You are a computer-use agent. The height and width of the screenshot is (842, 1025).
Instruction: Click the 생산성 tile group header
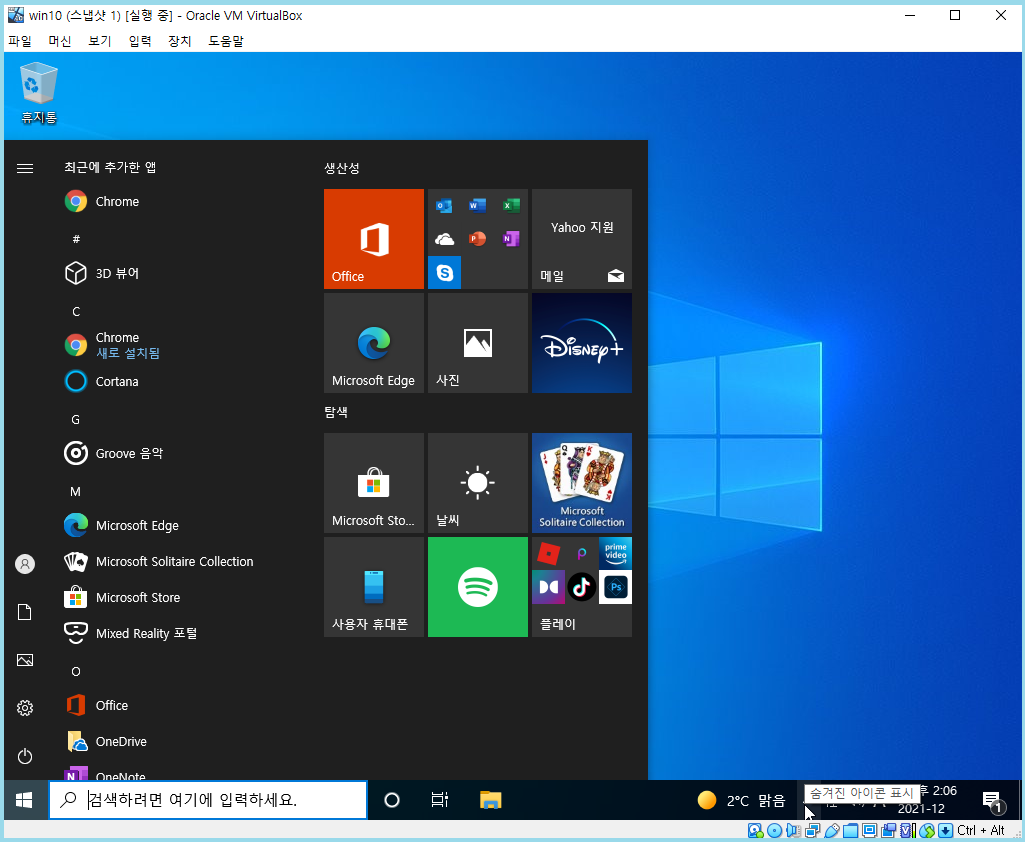tap(342, 168)
